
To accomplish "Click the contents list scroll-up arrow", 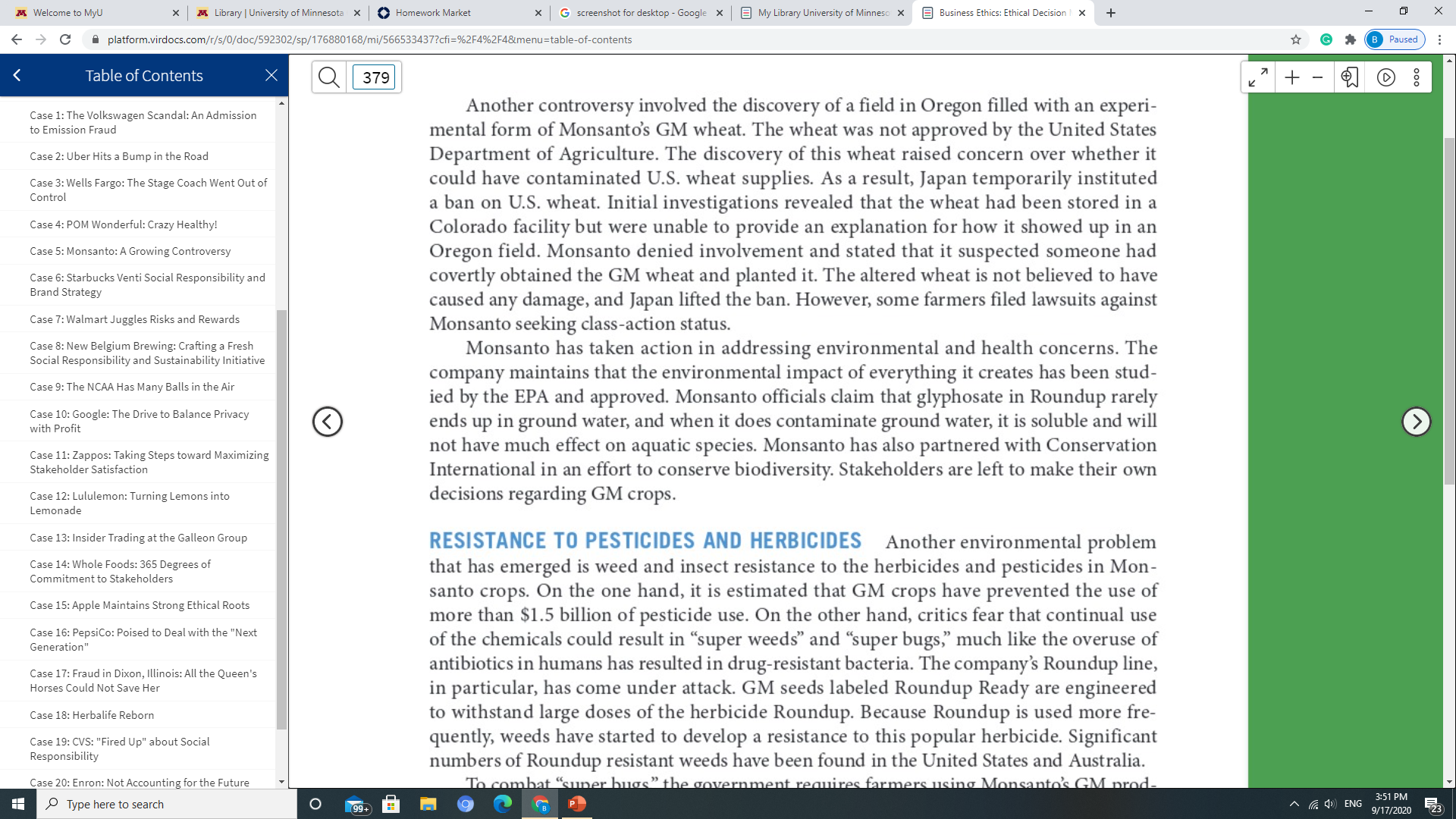I will (x=282, y=103).
